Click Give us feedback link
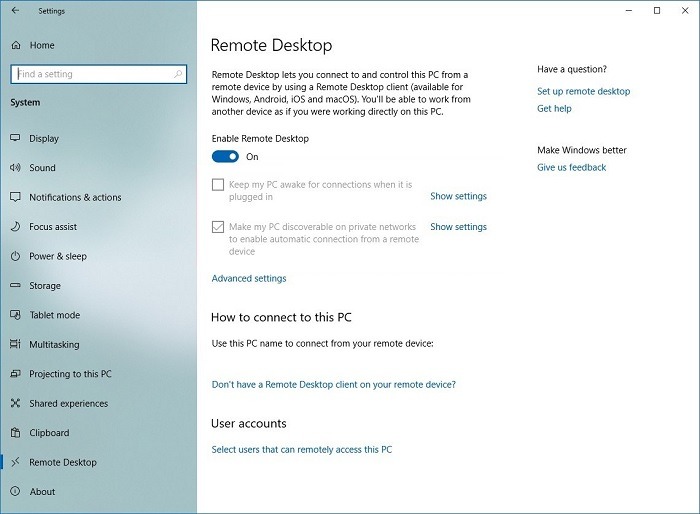Image resolution: width=700 pixels, height=514 pixels. click(x=571, y=167)
